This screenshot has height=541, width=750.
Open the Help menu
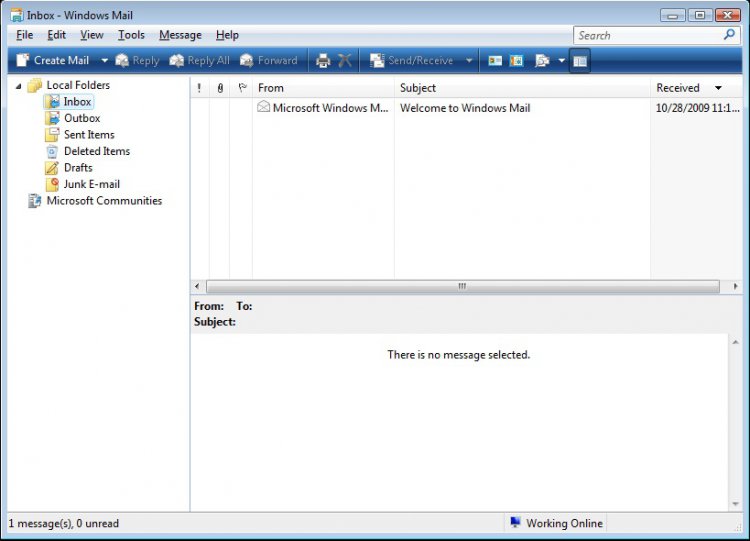pos(227,35)
